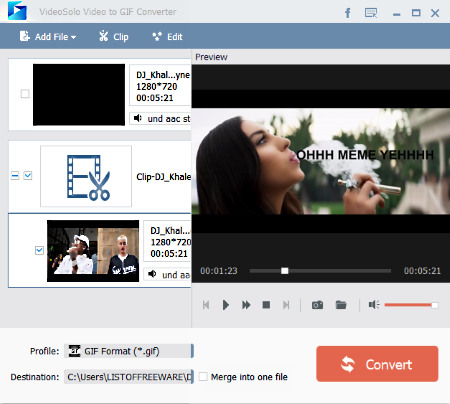Select the thumbnail with two men in white
The image size is (450, 404).
93,251
